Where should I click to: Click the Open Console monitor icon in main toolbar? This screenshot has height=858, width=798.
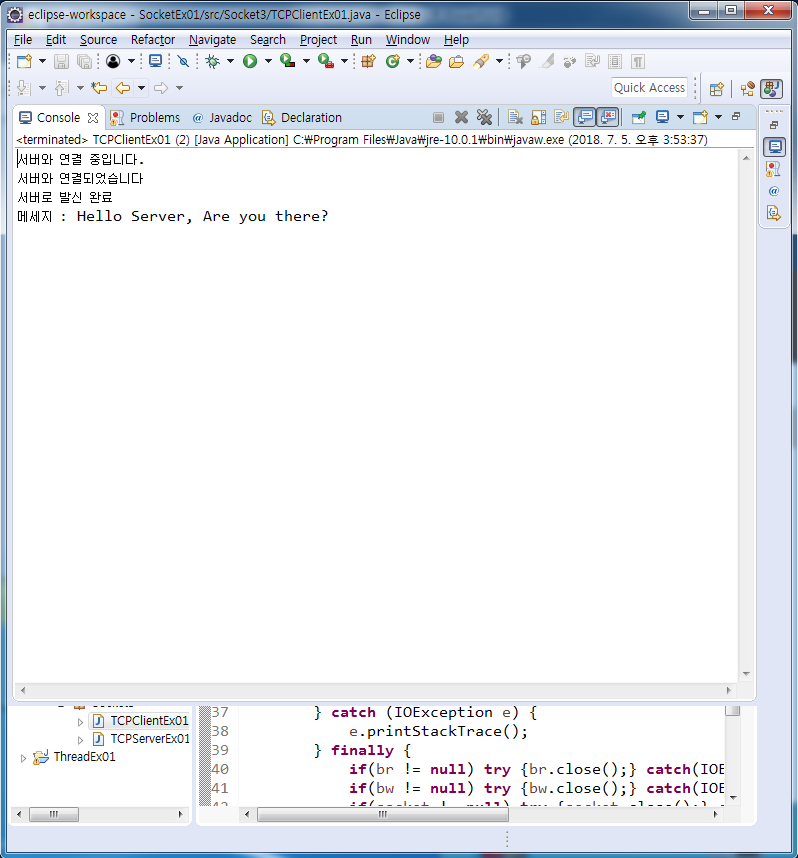(155, 61)
